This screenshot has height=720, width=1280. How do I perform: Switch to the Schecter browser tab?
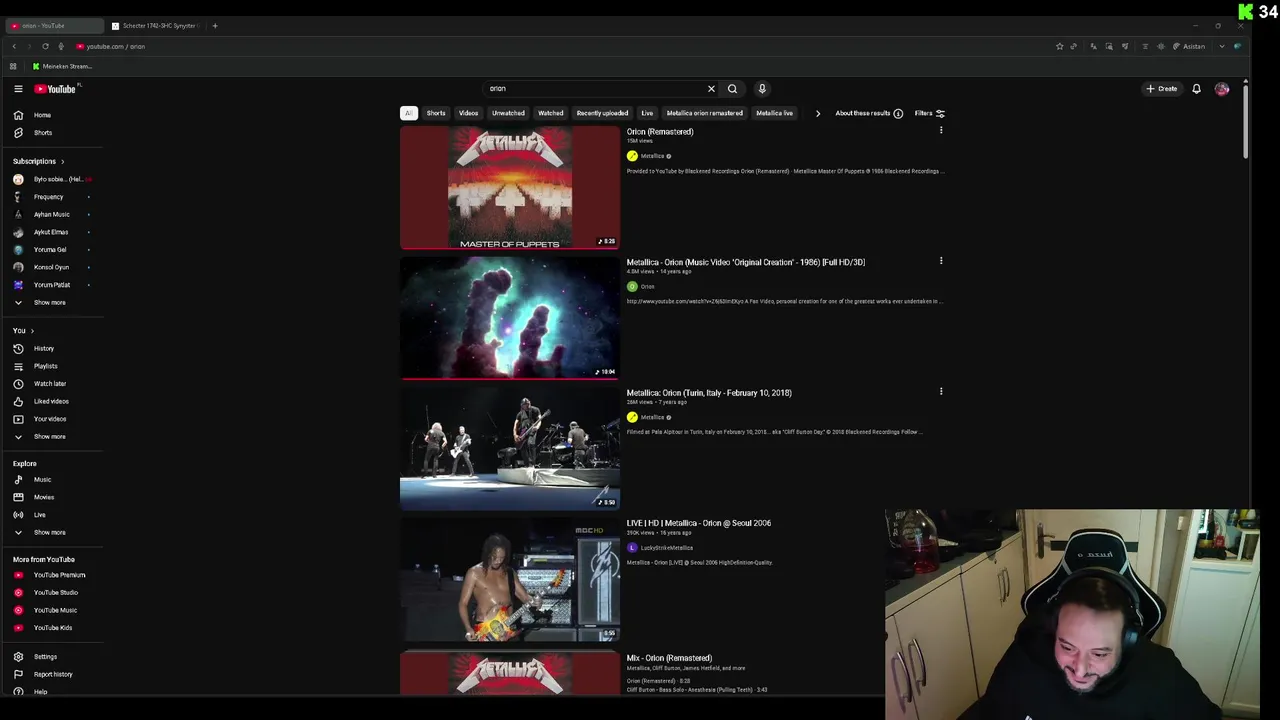coord(155,26)
